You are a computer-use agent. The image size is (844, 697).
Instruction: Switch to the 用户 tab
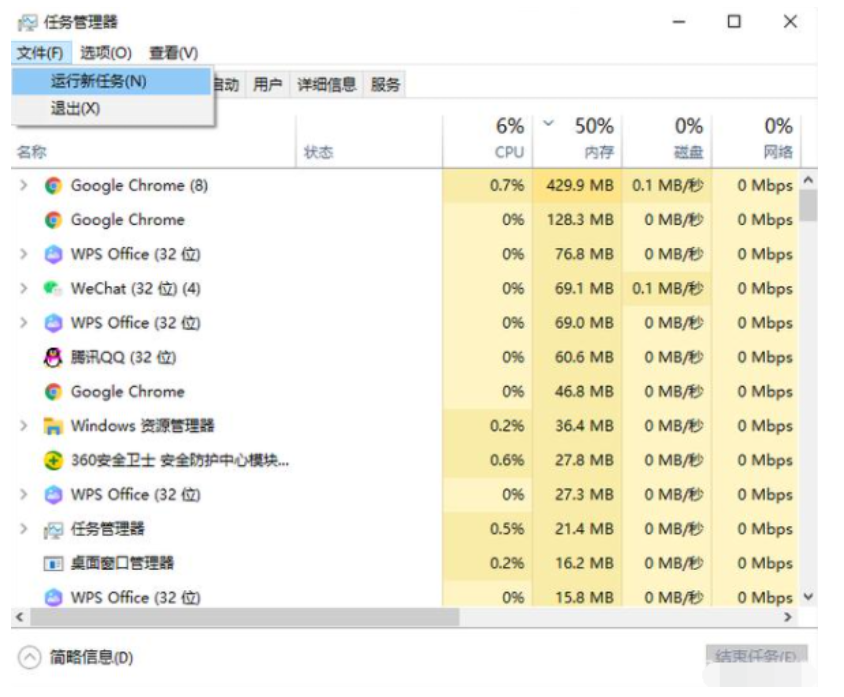(x=268, y=85)
